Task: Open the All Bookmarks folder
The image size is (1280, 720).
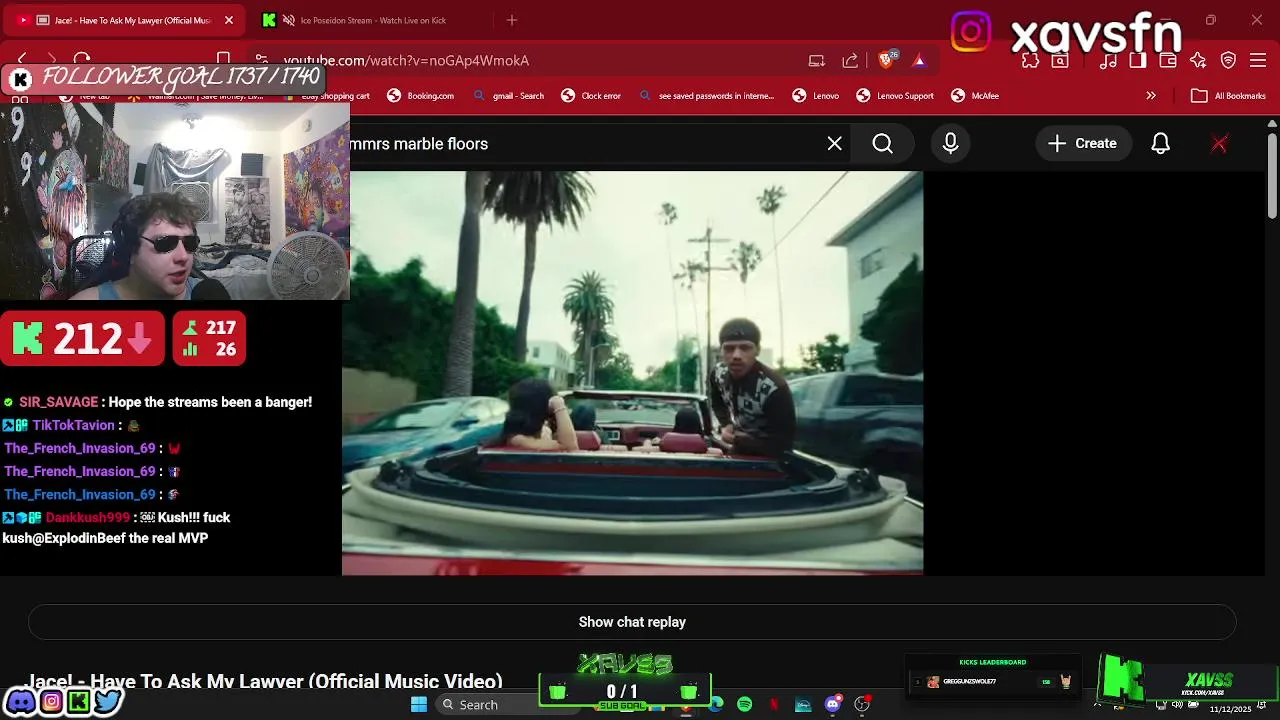Action: click(1229, 96)
